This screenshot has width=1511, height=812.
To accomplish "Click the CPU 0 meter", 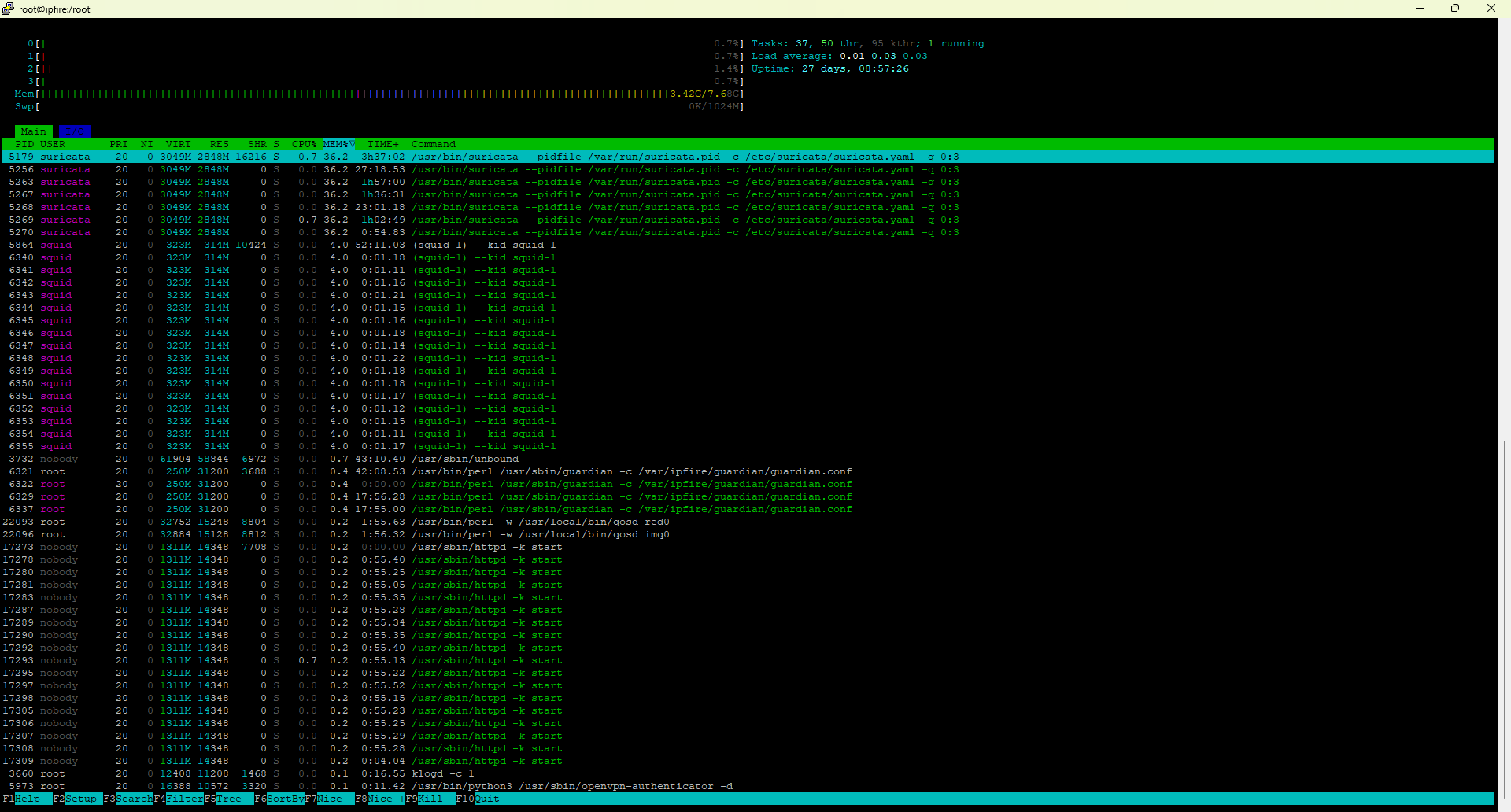I will [x=386, y=43].
